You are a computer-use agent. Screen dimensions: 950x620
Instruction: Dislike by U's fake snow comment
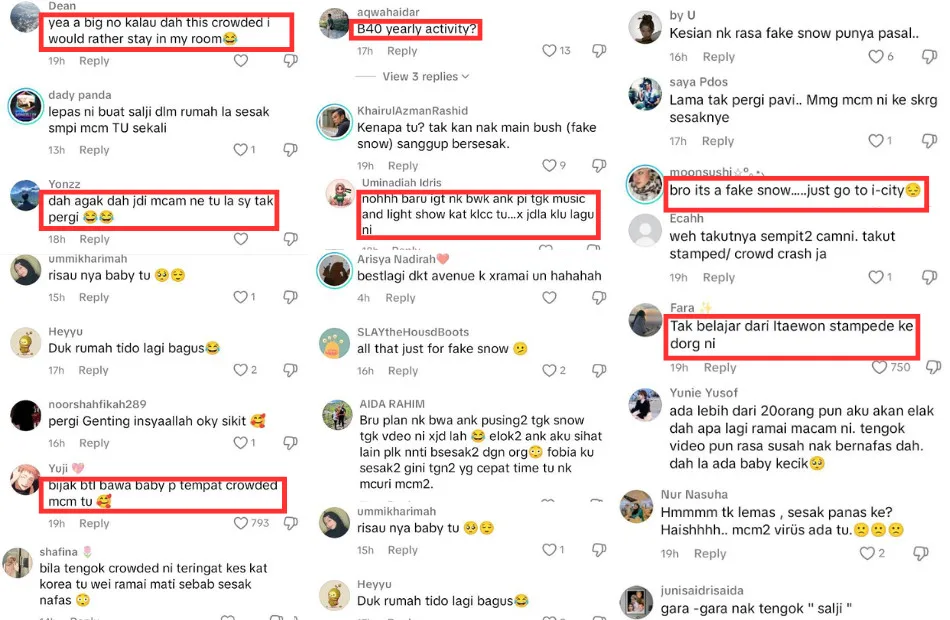tap(921, 57)
